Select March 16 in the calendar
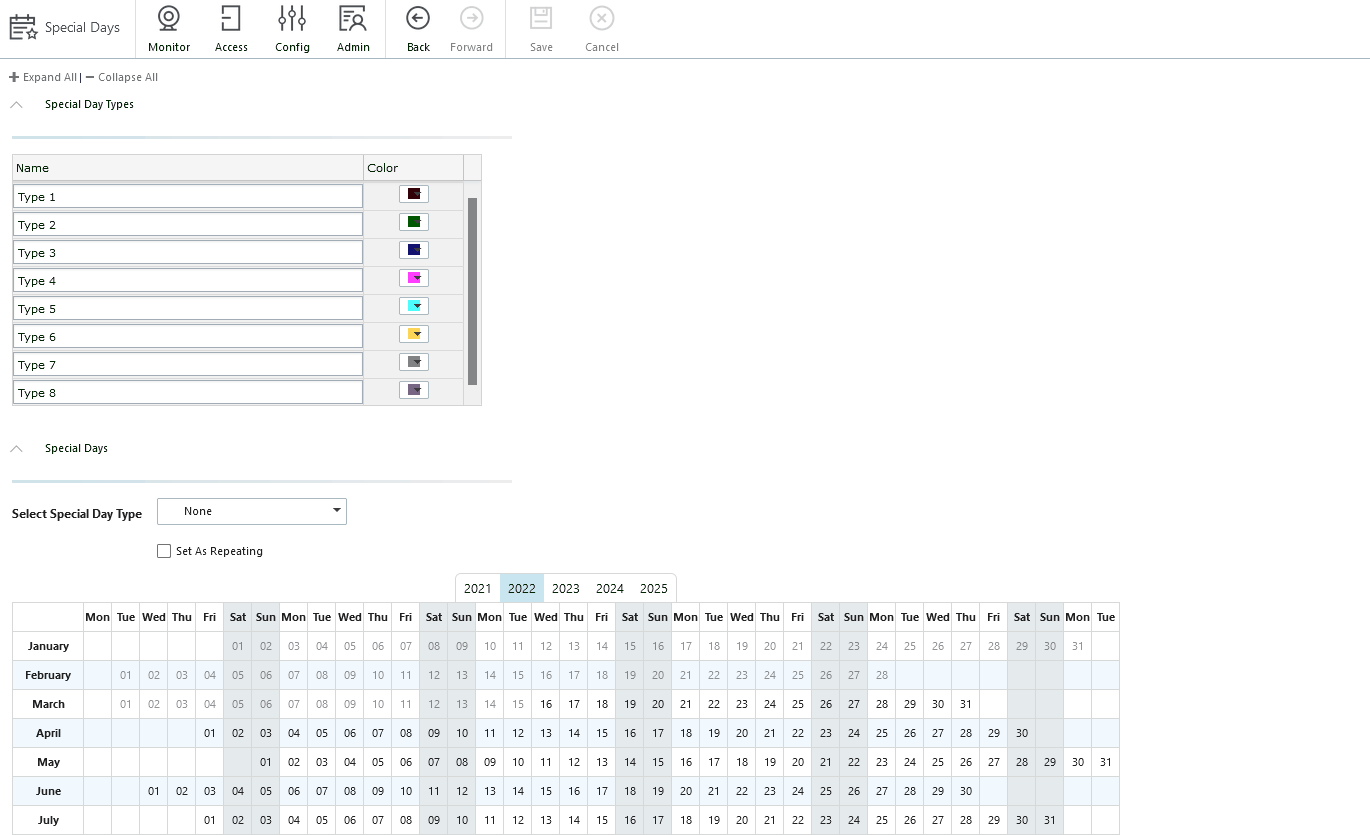1370x835 pixels. click(x=546, y=704)
